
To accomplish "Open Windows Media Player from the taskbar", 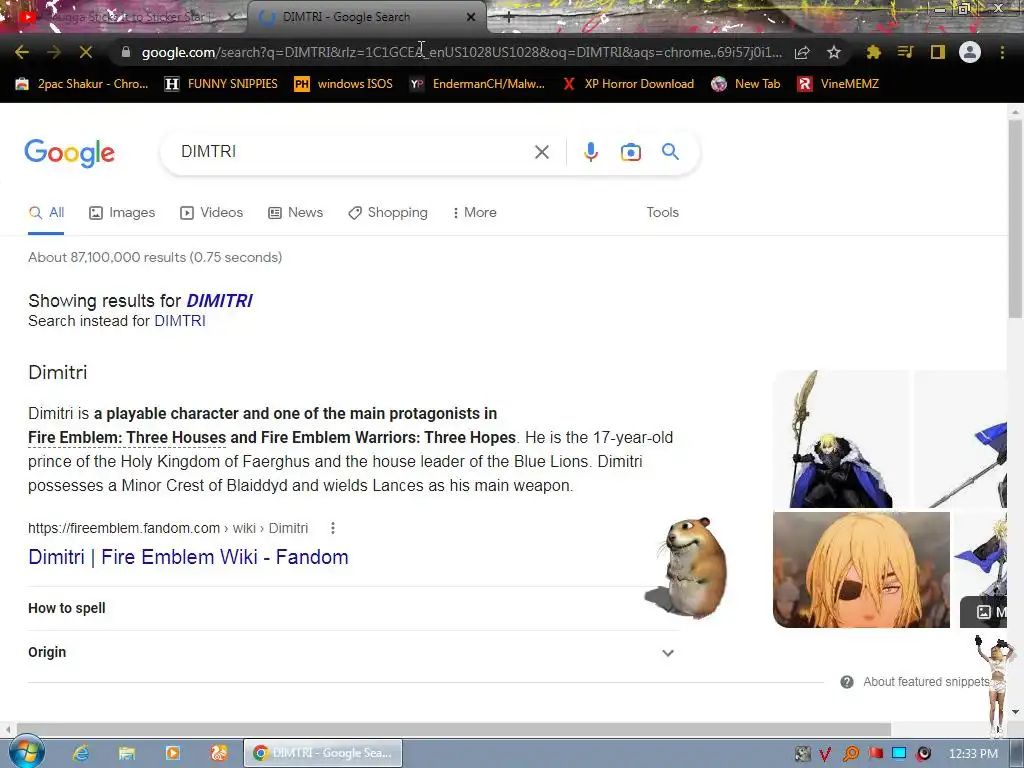I will [172, 753].
